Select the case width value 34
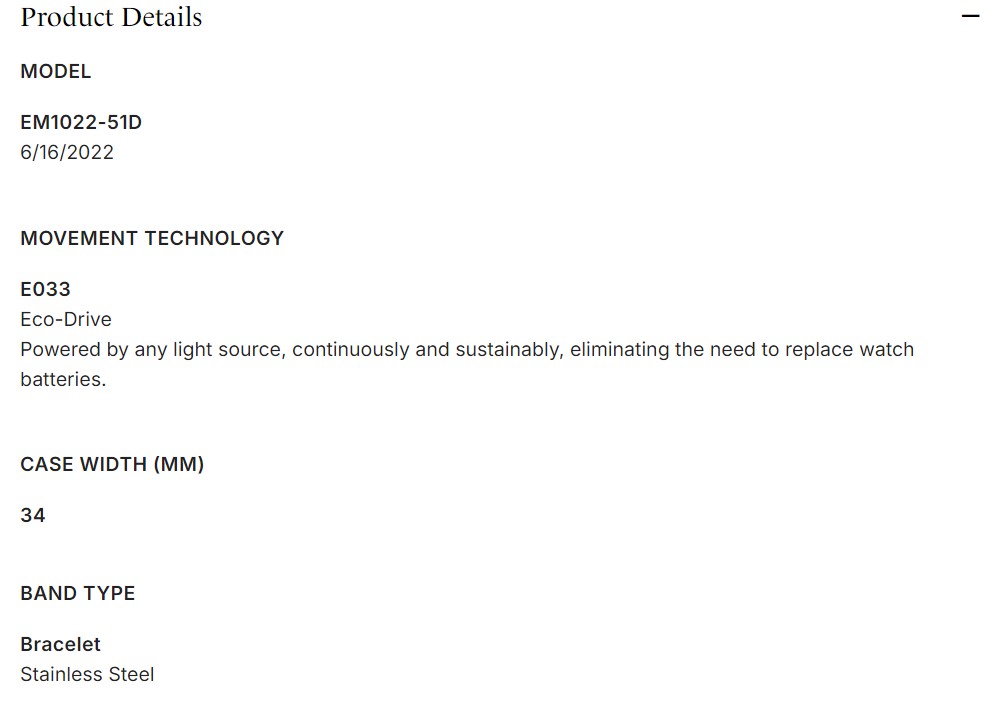Image resolution: width=1003 pixels, height=727 pixels. (33, 515)
